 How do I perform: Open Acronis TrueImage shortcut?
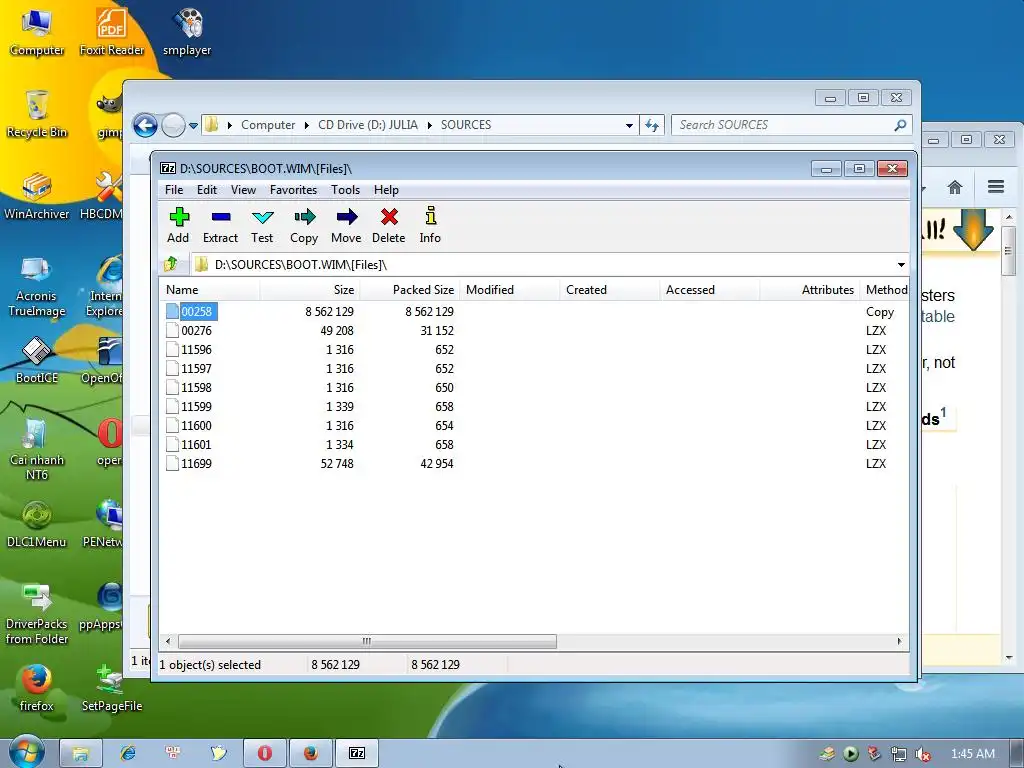[37, 286]
